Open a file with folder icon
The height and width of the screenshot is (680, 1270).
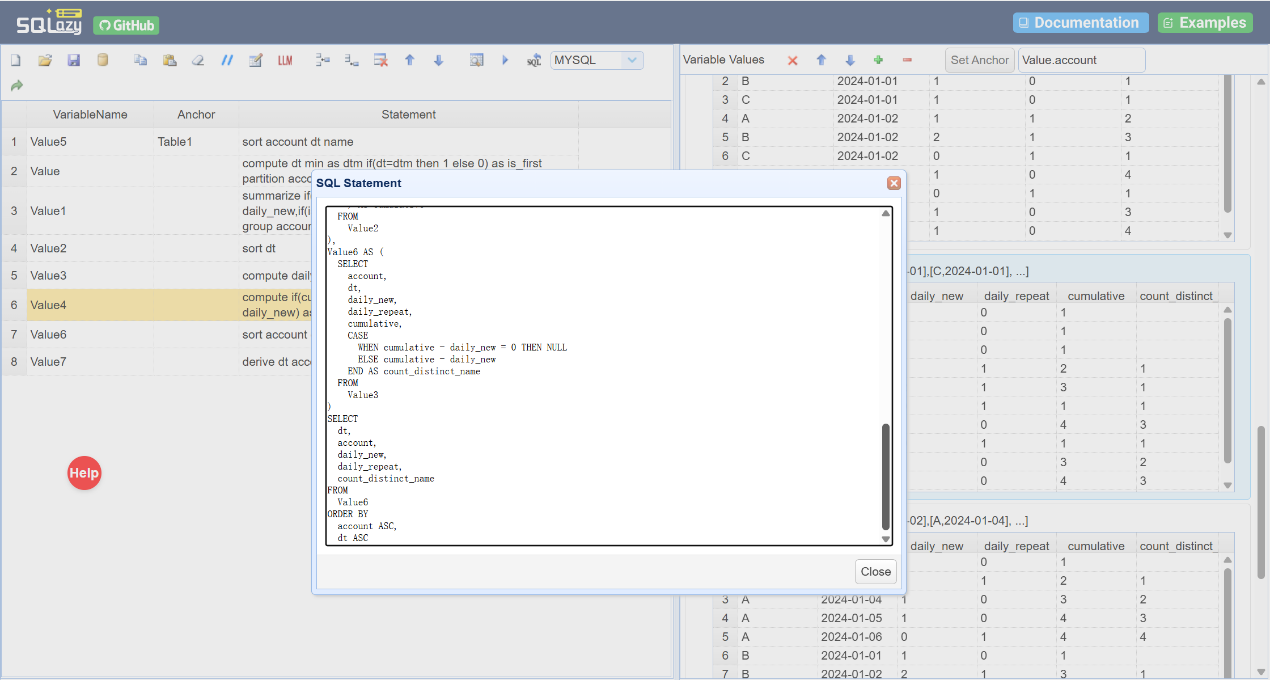45,60
